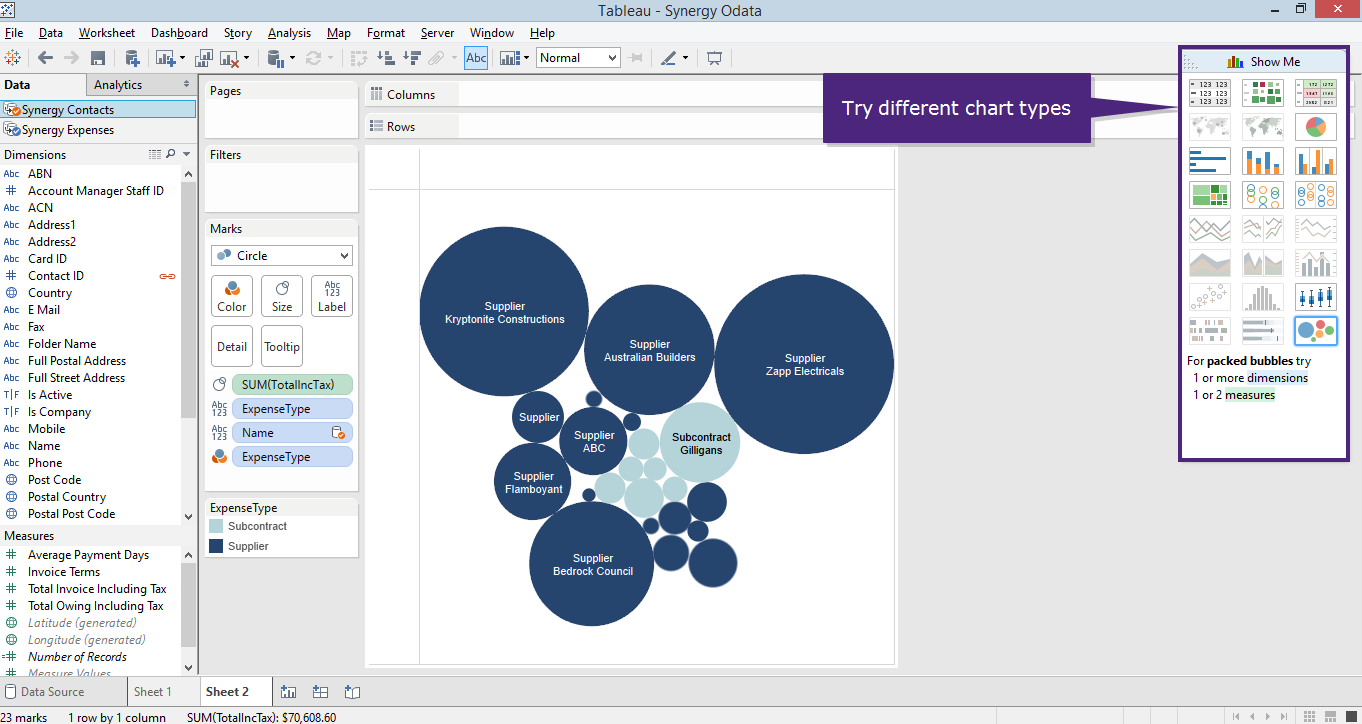Open the Normal fit dropdown
The height and width of the screenshot is (724, 1362).
[x=578, y=58]
